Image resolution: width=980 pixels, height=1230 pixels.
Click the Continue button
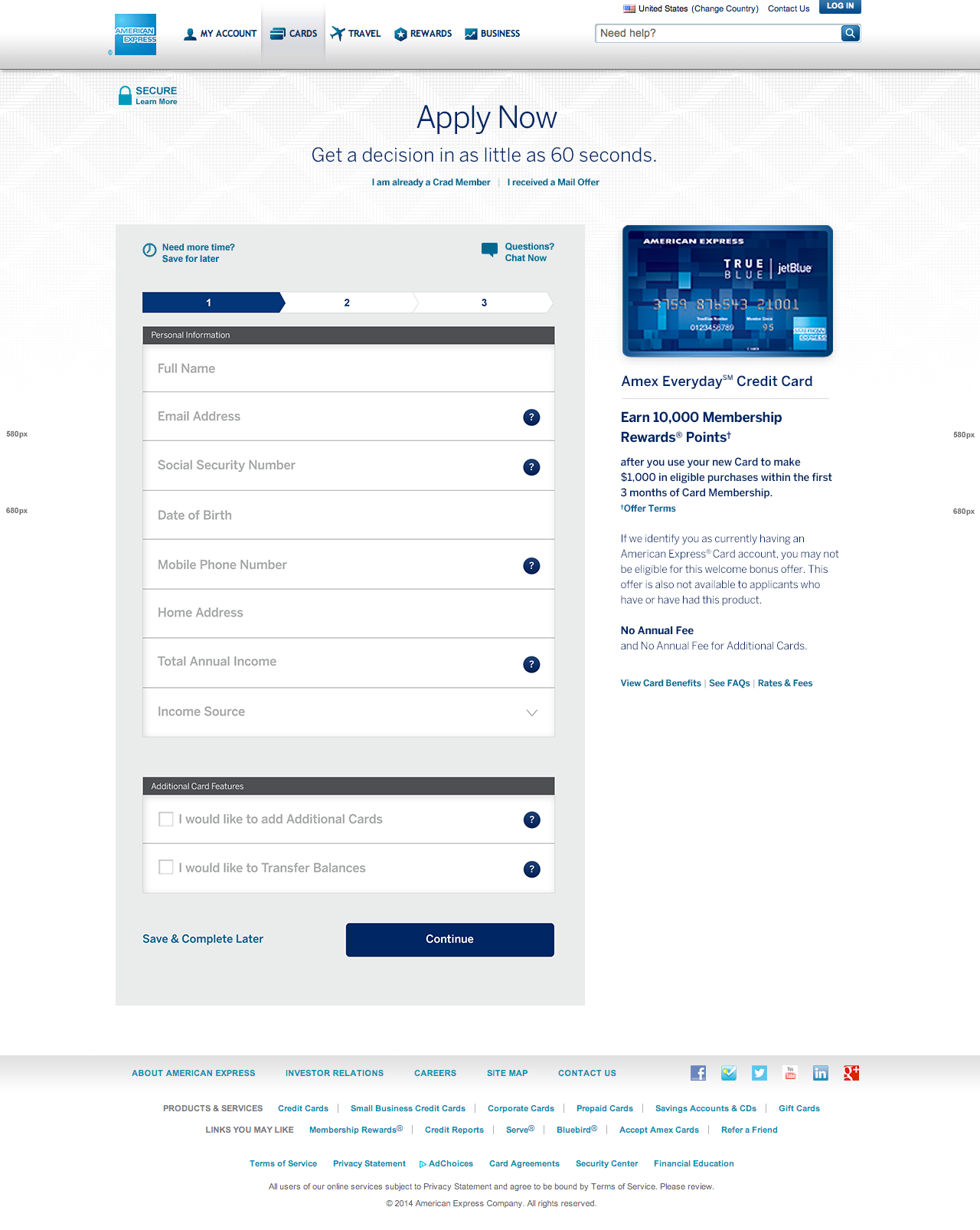point(450,940)
